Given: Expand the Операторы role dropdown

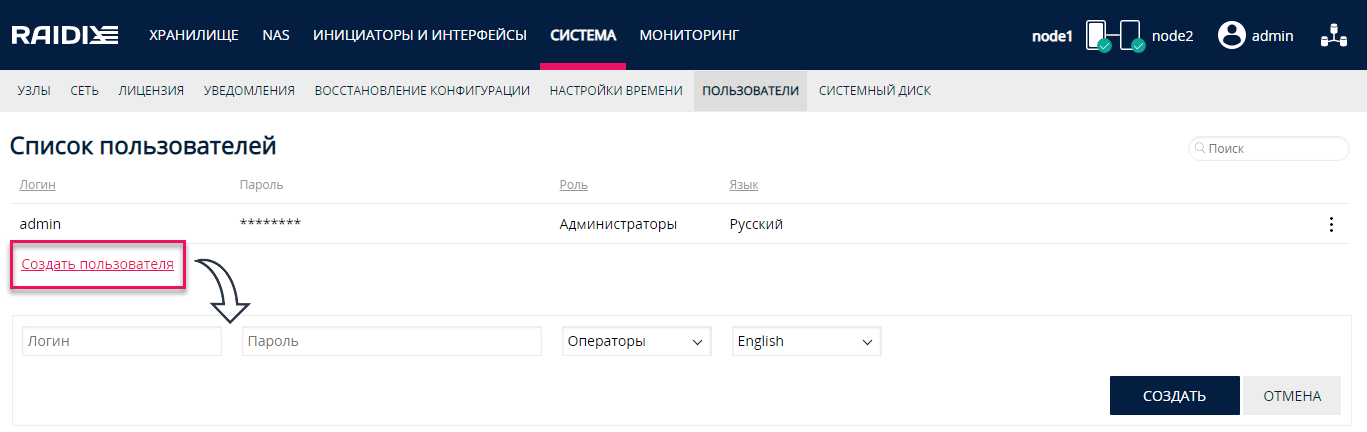Looking at the screenshot, I should pyautogui.click(x=637, y=341).
